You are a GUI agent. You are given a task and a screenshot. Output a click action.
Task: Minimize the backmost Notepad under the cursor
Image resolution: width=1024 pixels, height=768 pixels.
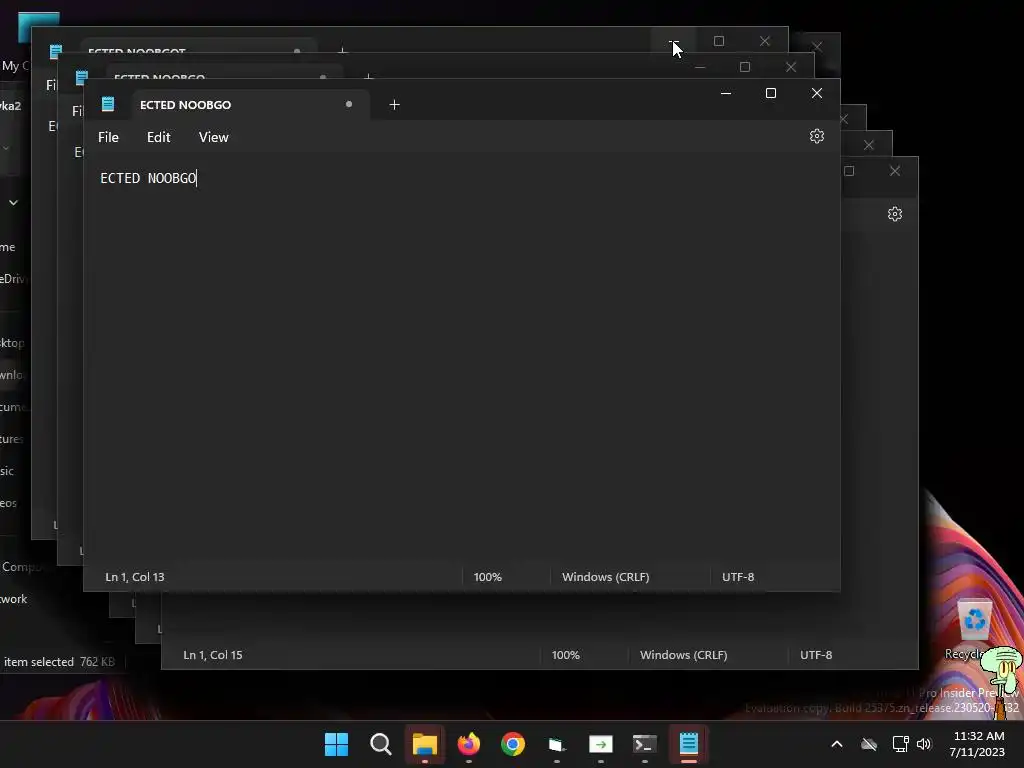pyautogui.click(x=673, y=41)
